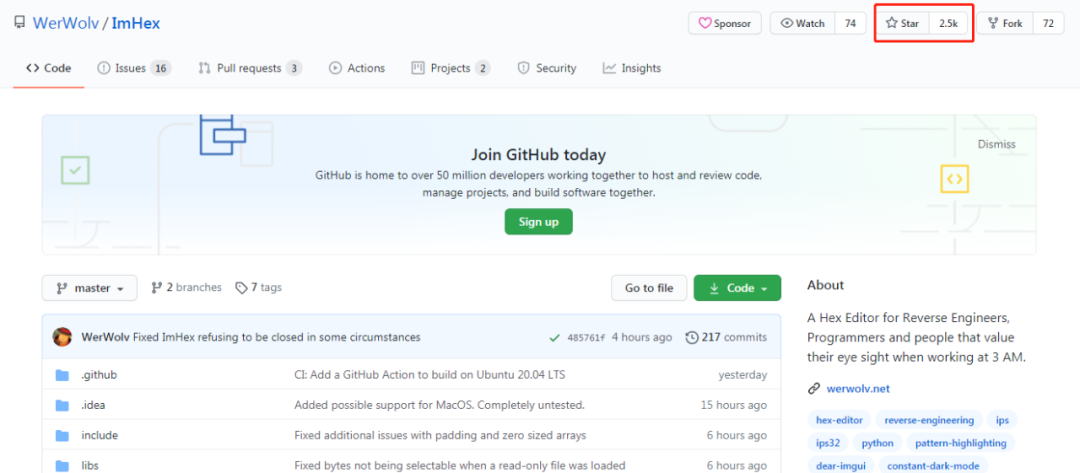The height and width of the screenshot is (473, 1080).
Task: Dismiss the Join GitHub banner
Action: tap(996, 144)
